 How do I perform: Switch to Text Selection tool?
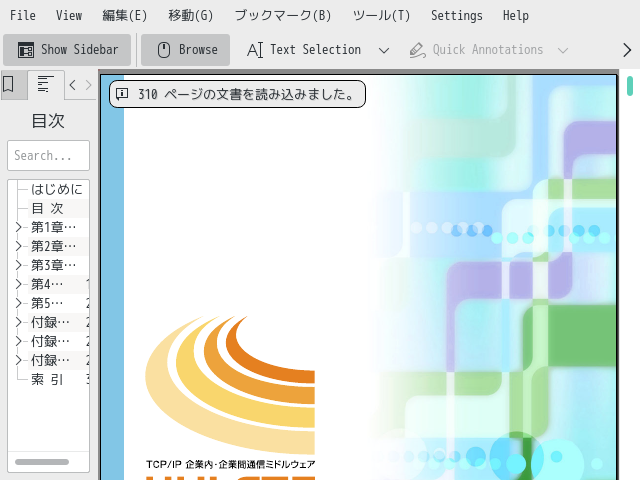coord(304,50)
